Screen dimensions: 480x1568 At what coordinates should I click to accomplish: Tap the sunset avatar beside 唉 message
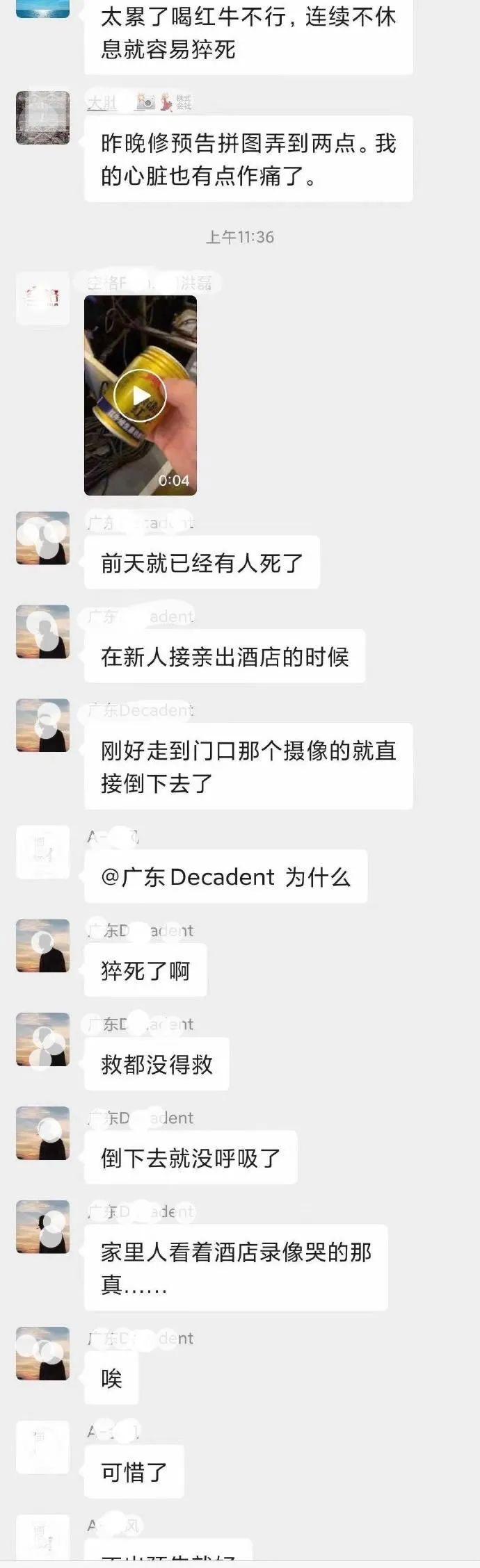(42, 1353)
